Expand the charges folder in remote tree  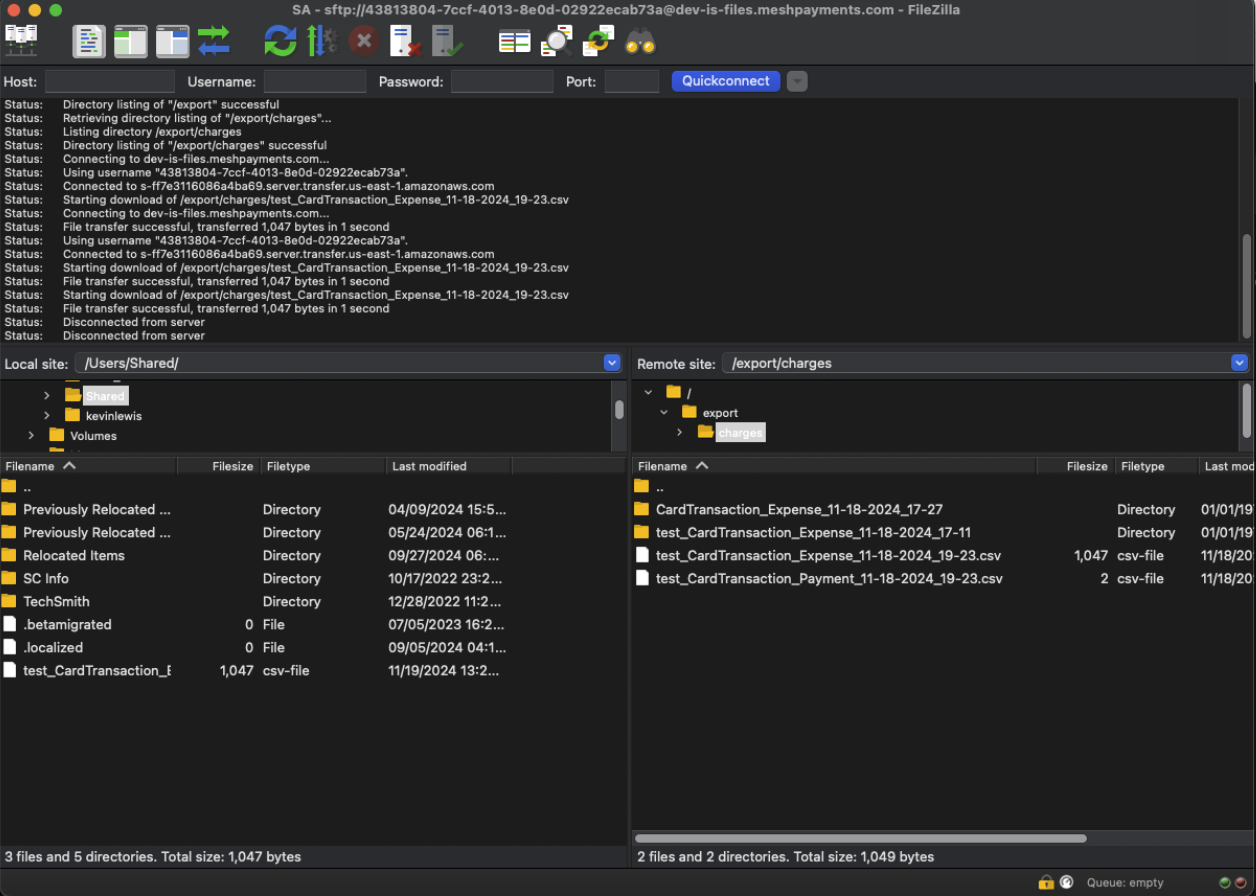680,432
